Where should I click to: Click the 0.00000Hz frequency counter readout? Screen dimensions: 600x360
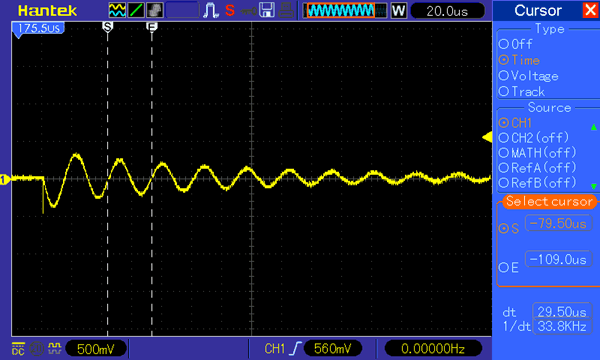[433, 349]
